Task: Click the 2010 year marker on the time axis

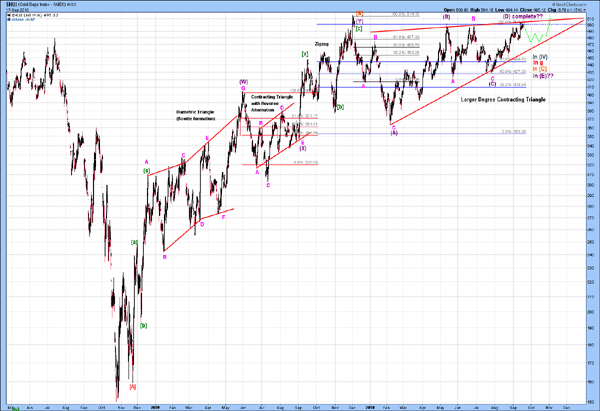Action: (x=370, y=408)
